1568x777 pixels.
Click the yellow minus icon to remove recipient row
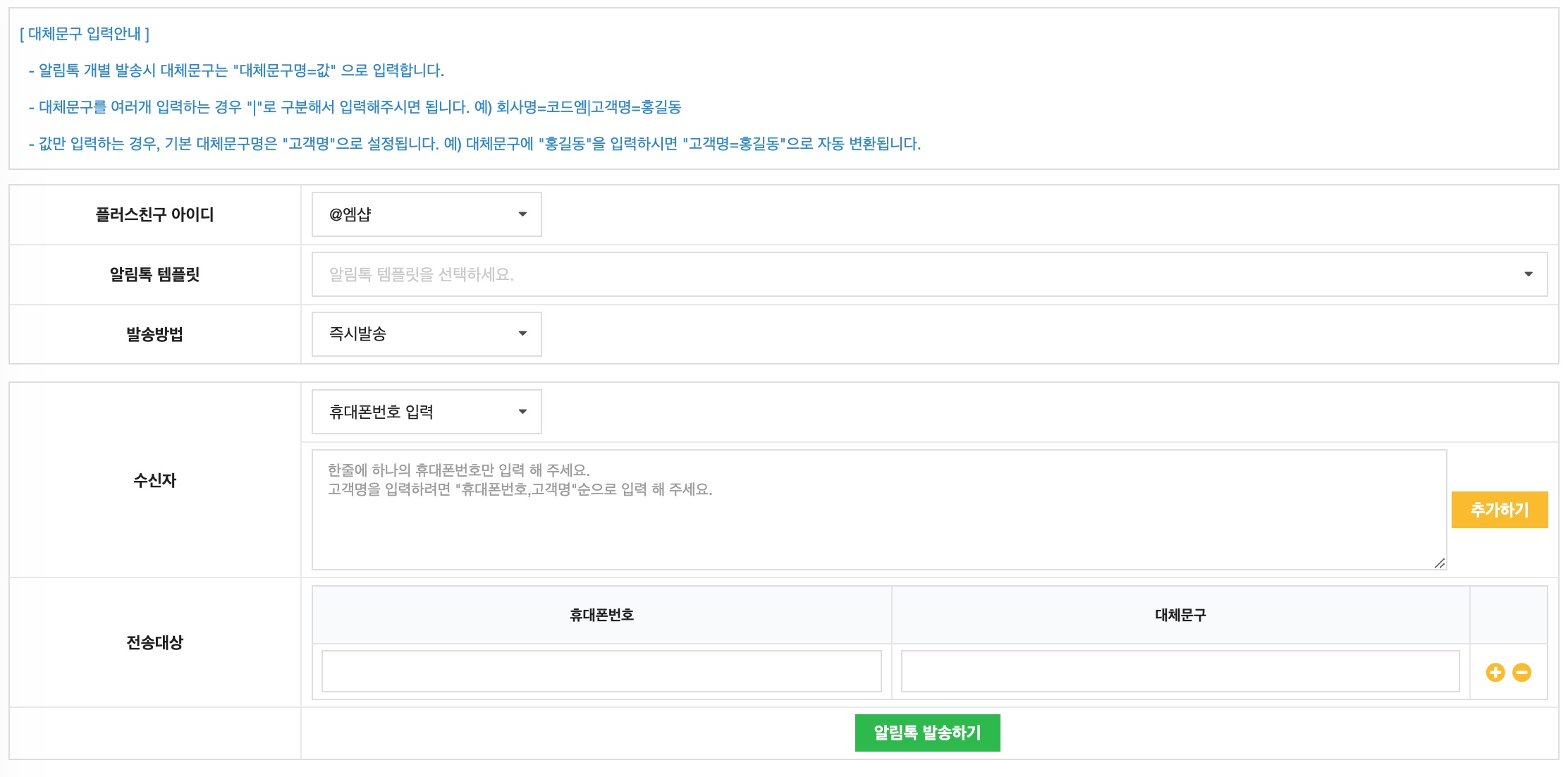[1521, 671]
